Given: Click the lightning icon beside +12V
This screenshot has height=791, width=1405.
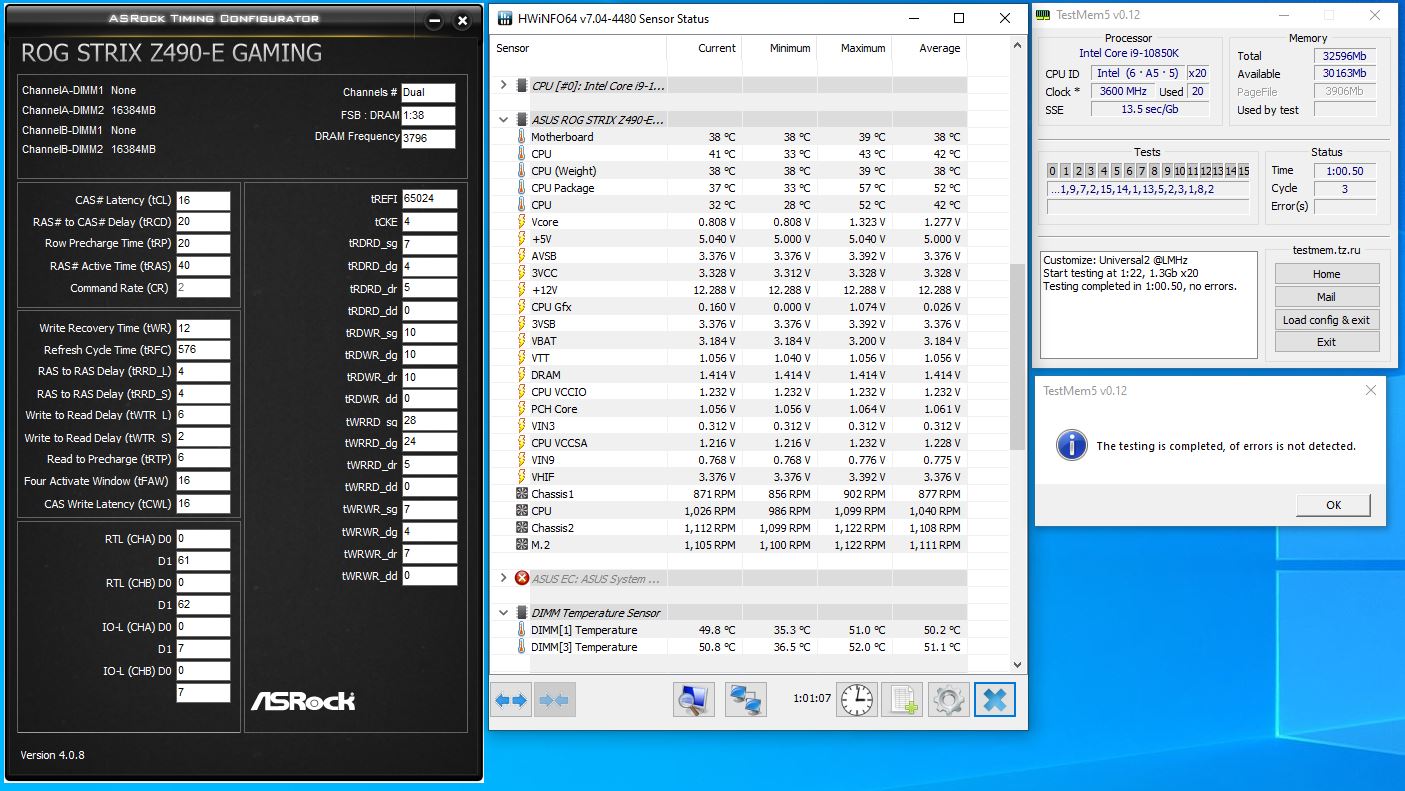Looking at the screenshot, I should (521, 290).
